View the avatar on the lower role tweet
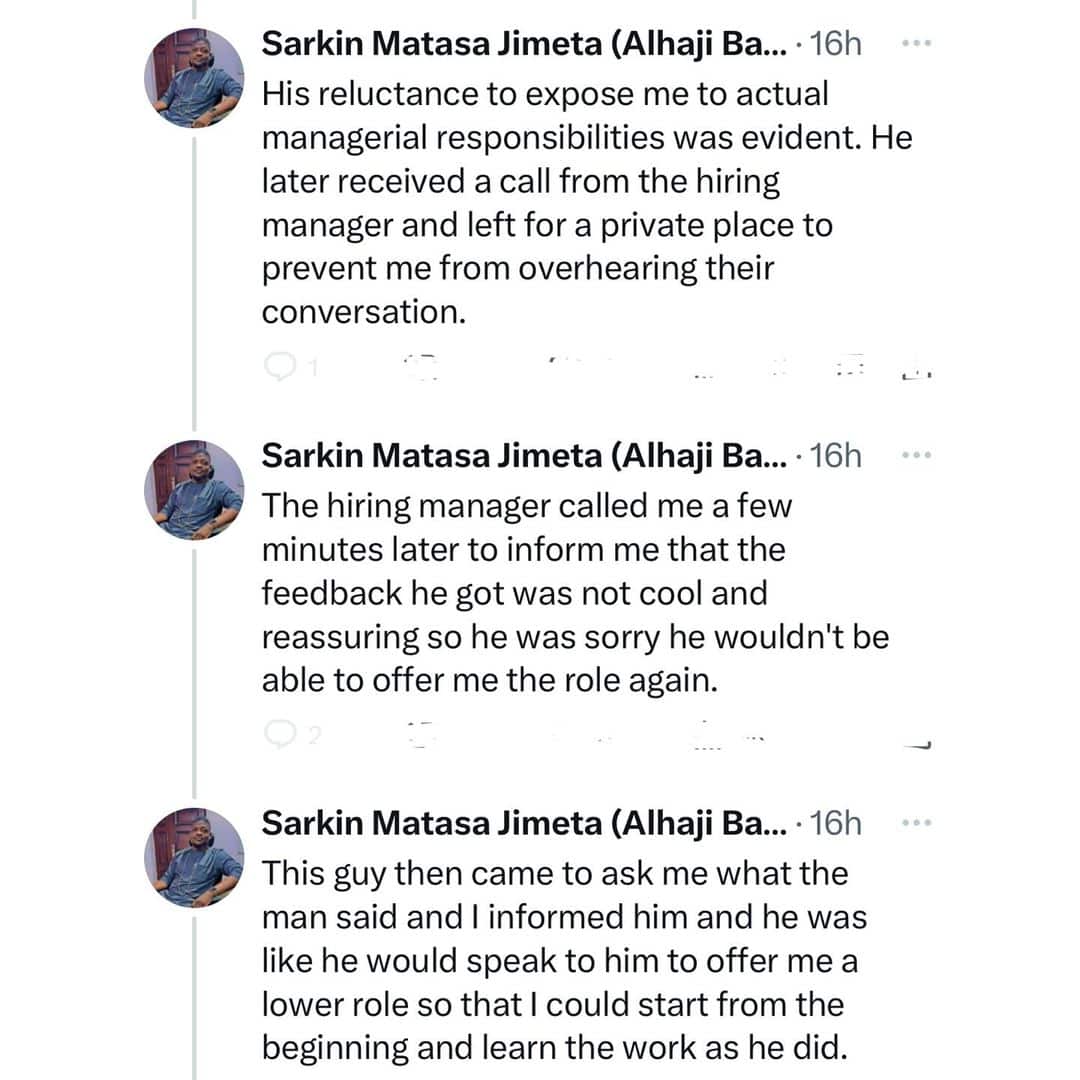 tap(195, 858)
